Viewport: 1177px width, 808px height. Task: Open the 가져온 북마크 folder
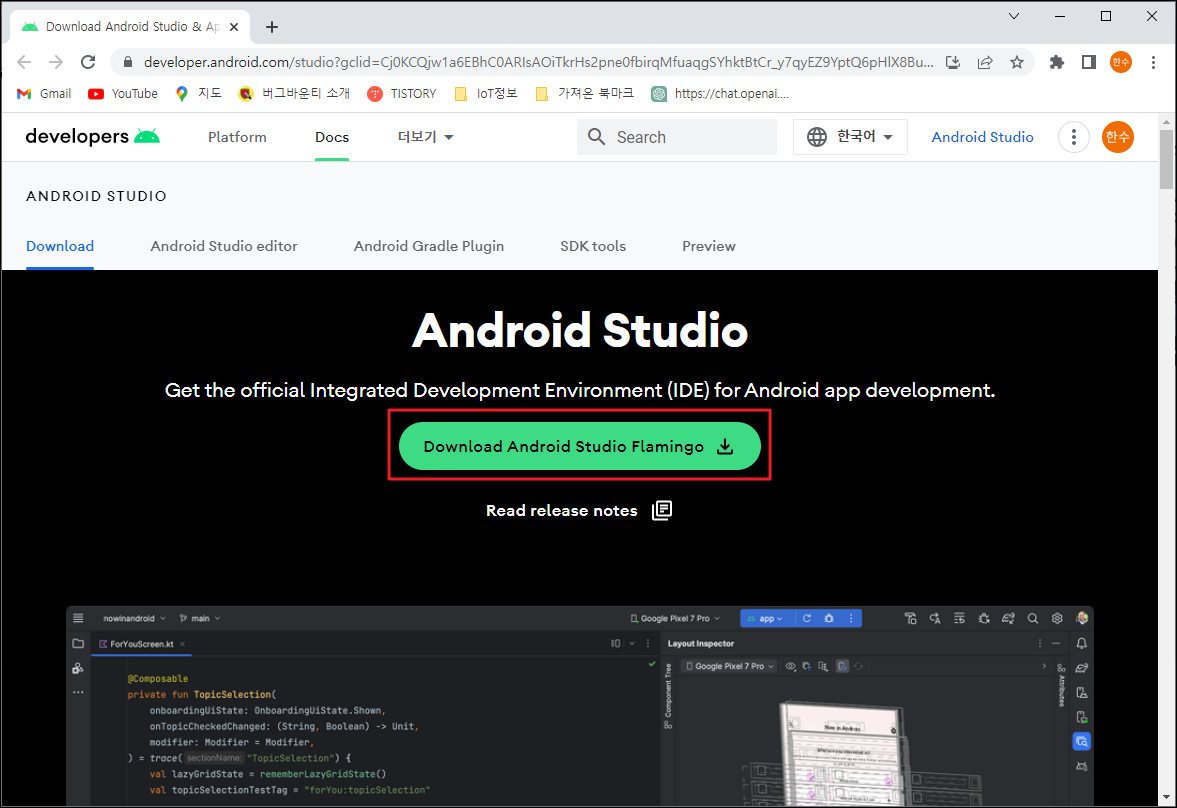click(584, 94)
